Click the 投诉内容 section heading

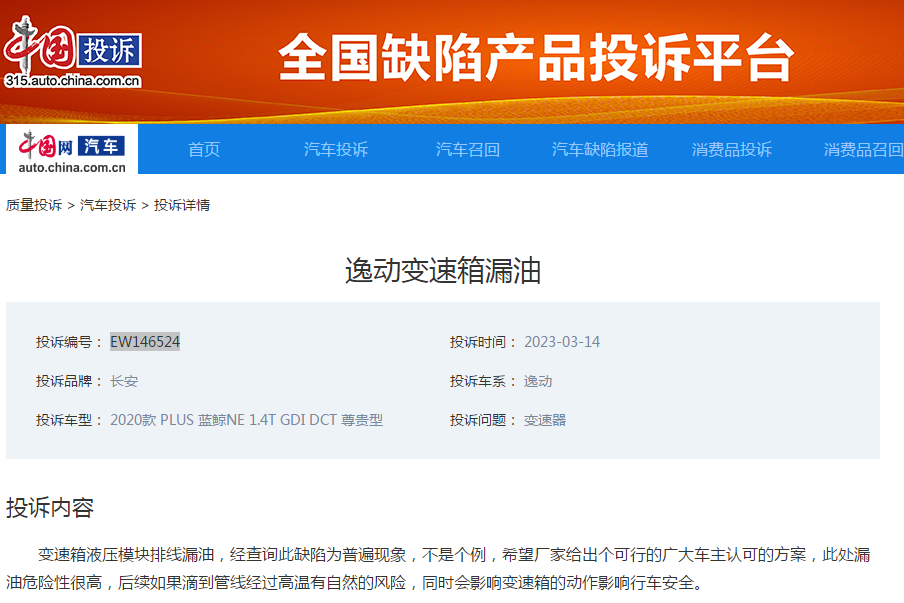(50, 507)
